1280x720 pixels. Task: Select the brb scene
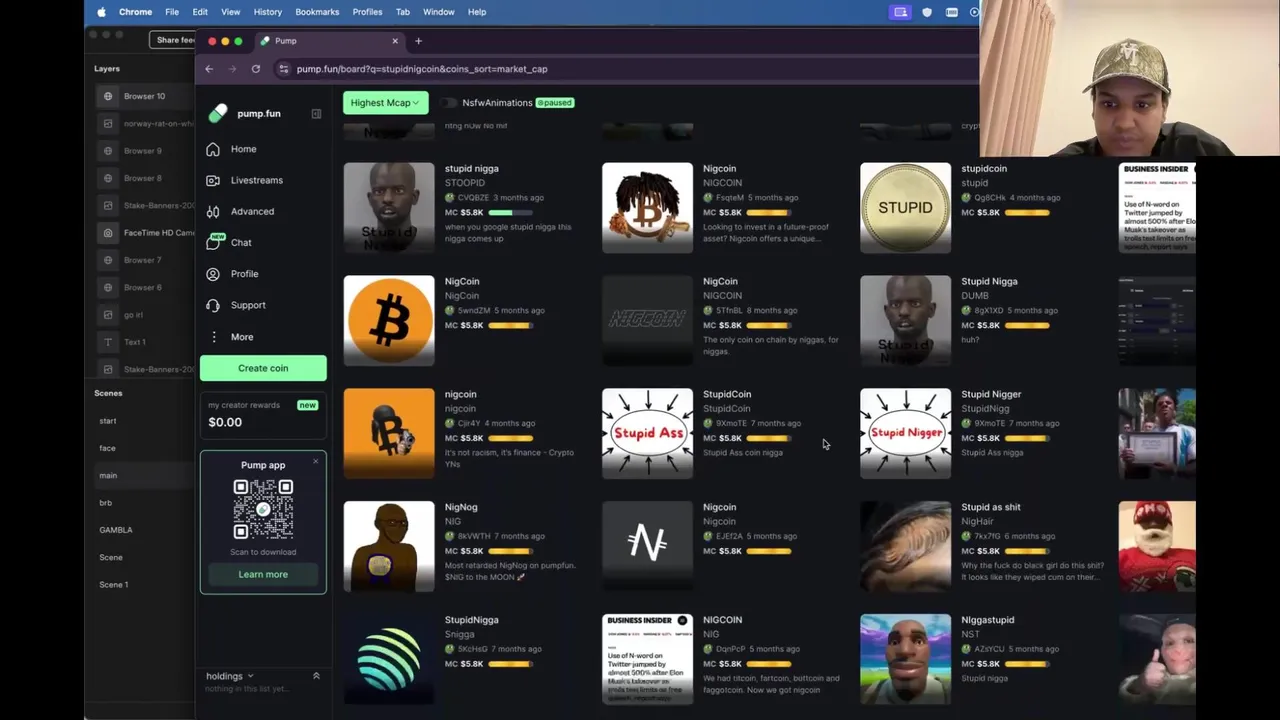pyautogui.click(x=105, y=503)
